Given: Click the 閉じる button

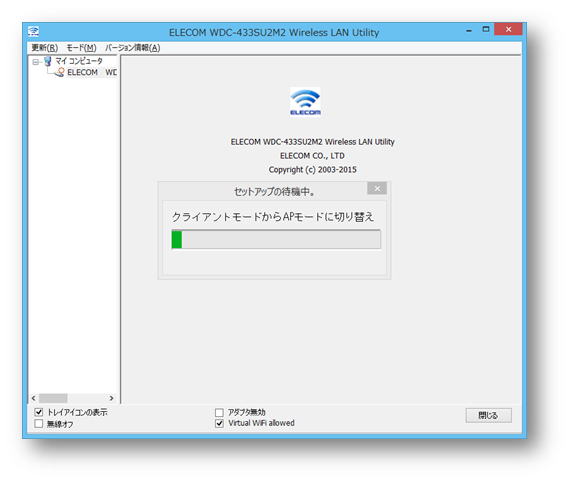Looking at the screenshot, I should [488, 415].
